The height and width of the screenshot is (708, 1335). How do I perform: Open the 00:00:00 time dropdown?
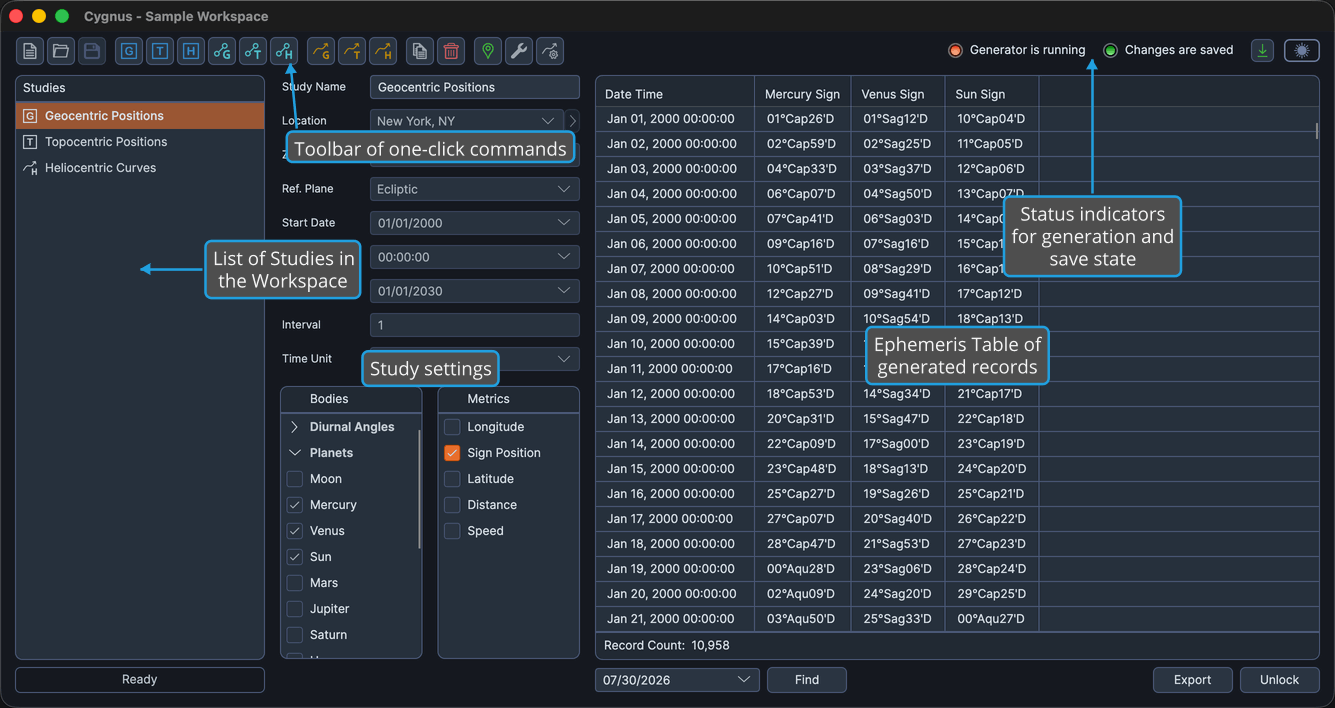click(475, 257)
